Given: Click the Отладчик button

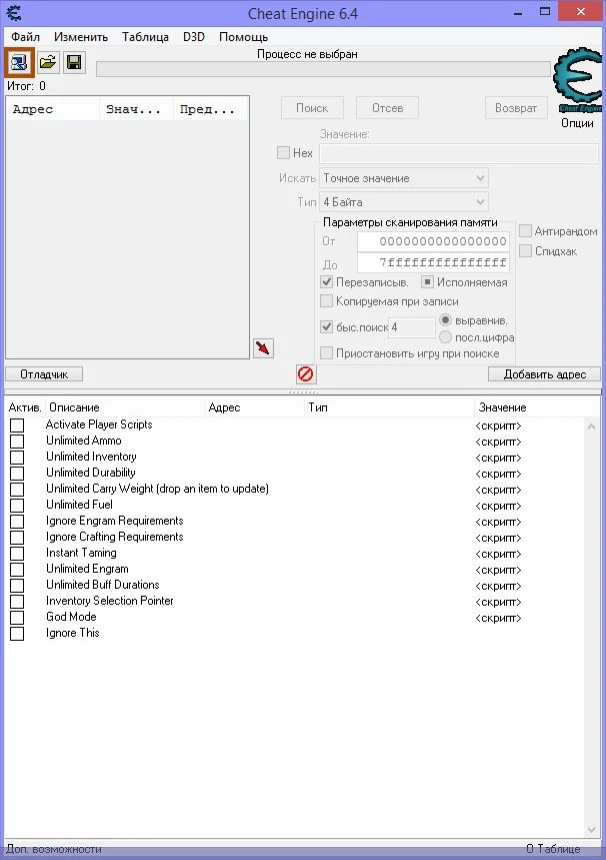Looking at the screenshot, I should click(x=44, y=374).
